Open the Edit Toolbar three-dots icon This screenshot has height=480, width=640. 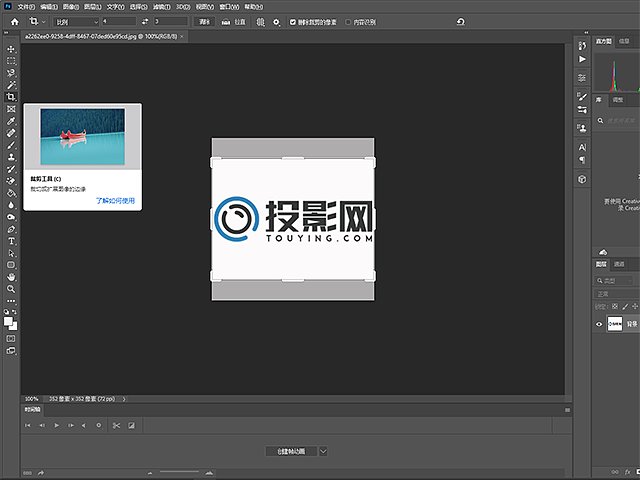click(11, 301)
